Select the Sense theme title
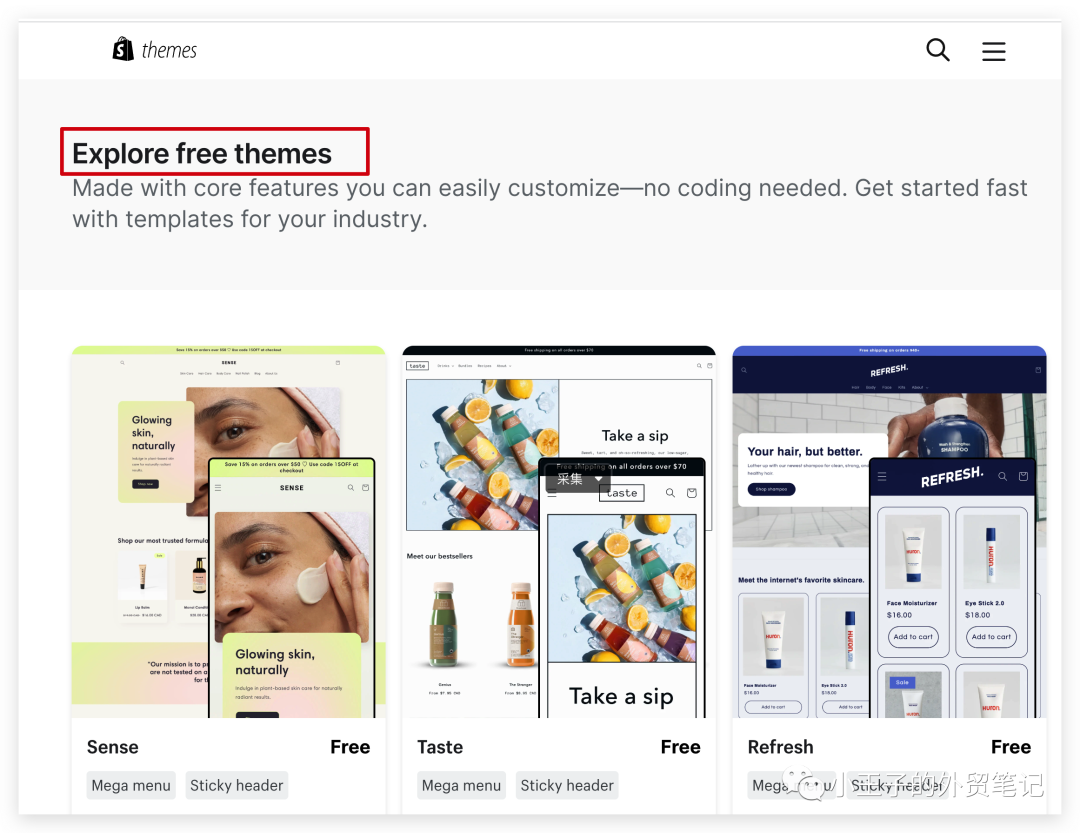Screen dimensions: 1080x833 click(x=112, y=747)
